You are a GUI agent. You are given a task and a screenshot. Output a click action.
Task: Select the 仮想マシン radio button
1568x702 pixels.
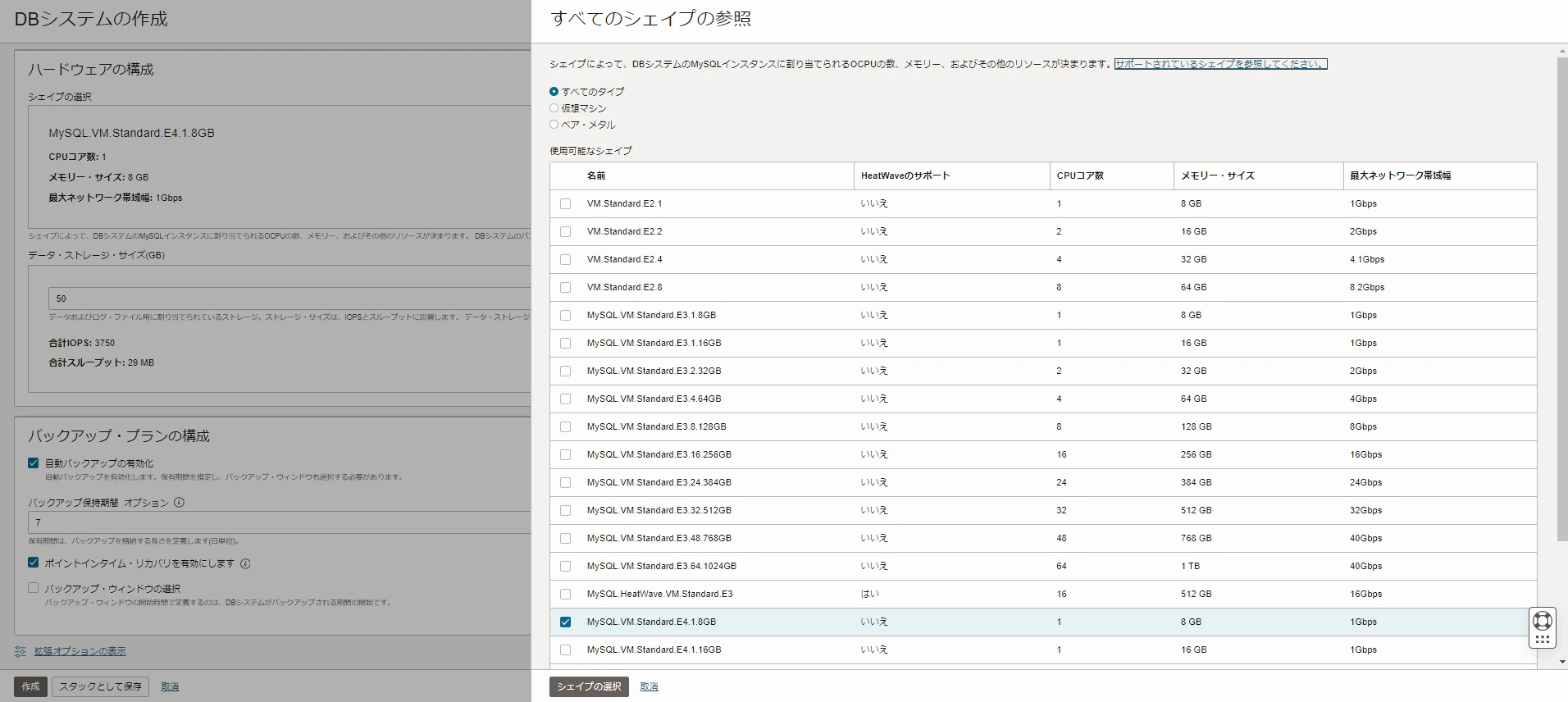point(554,108)
